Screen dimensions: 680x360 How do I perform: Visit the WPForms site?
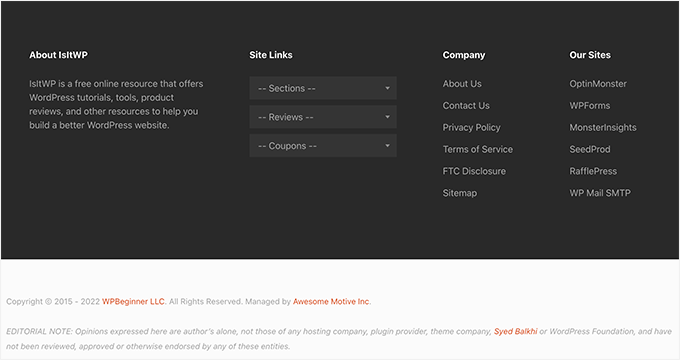pos(590,106)
